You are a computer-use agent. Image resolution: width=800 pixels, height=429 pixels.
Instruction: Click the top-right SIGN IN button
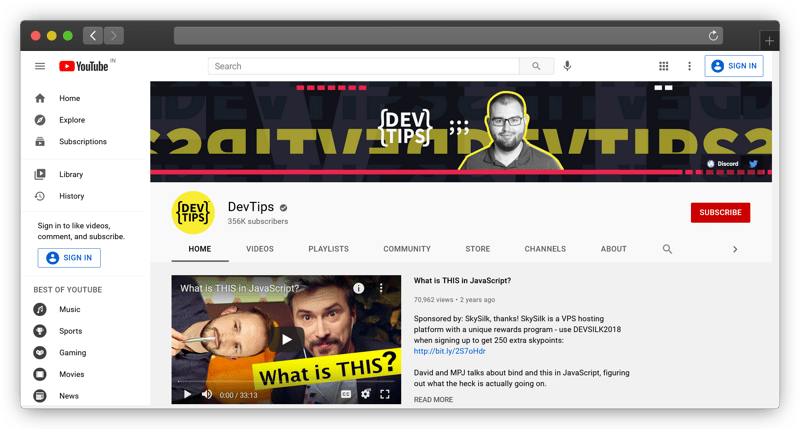pyautogui.click(x=734, y=66)
